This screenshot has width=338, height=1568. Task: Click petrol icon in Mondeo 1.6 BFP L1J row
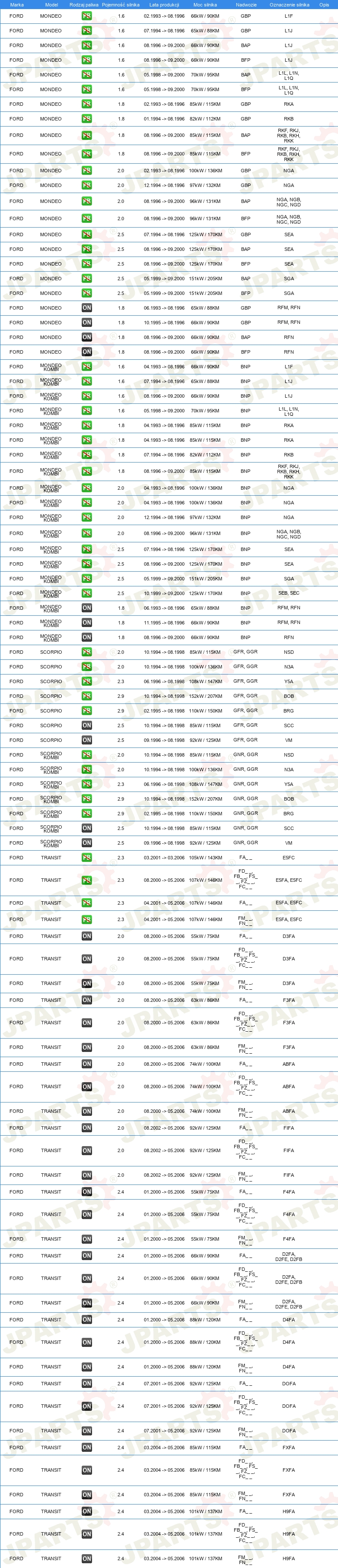click(86, 60)
